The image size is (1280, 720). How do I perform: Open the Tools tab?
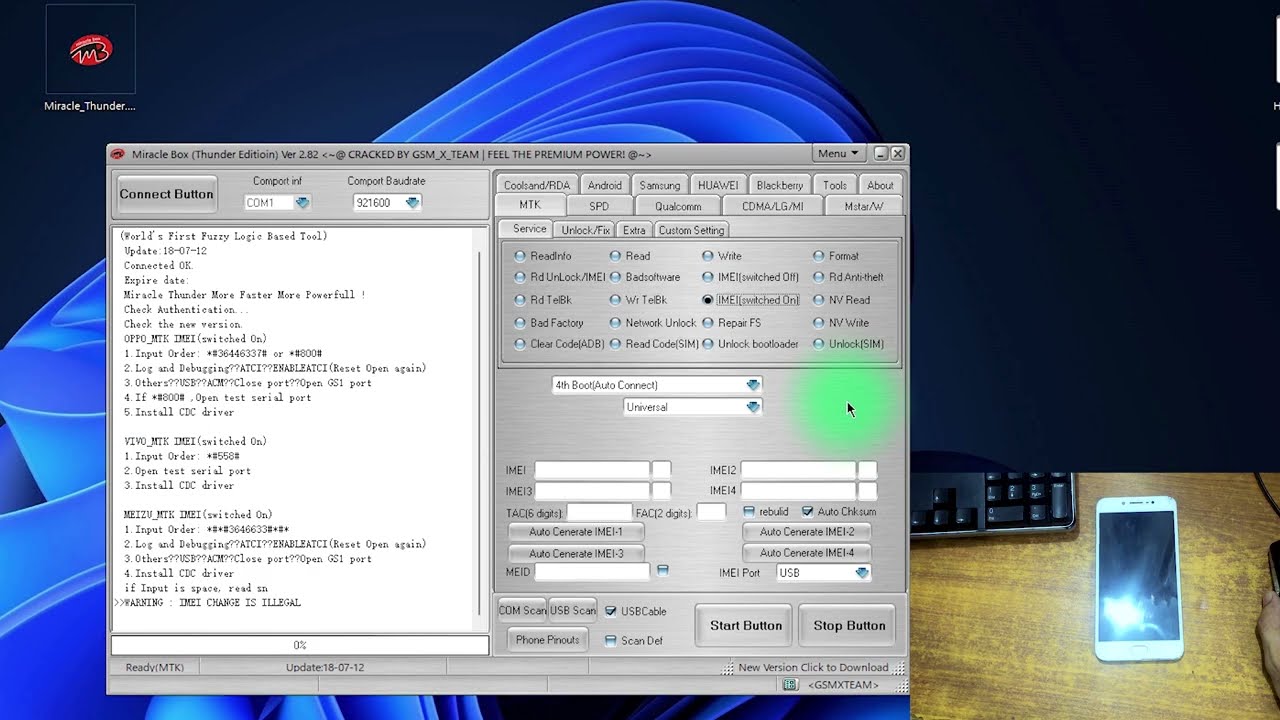click(x=835, y=185)
